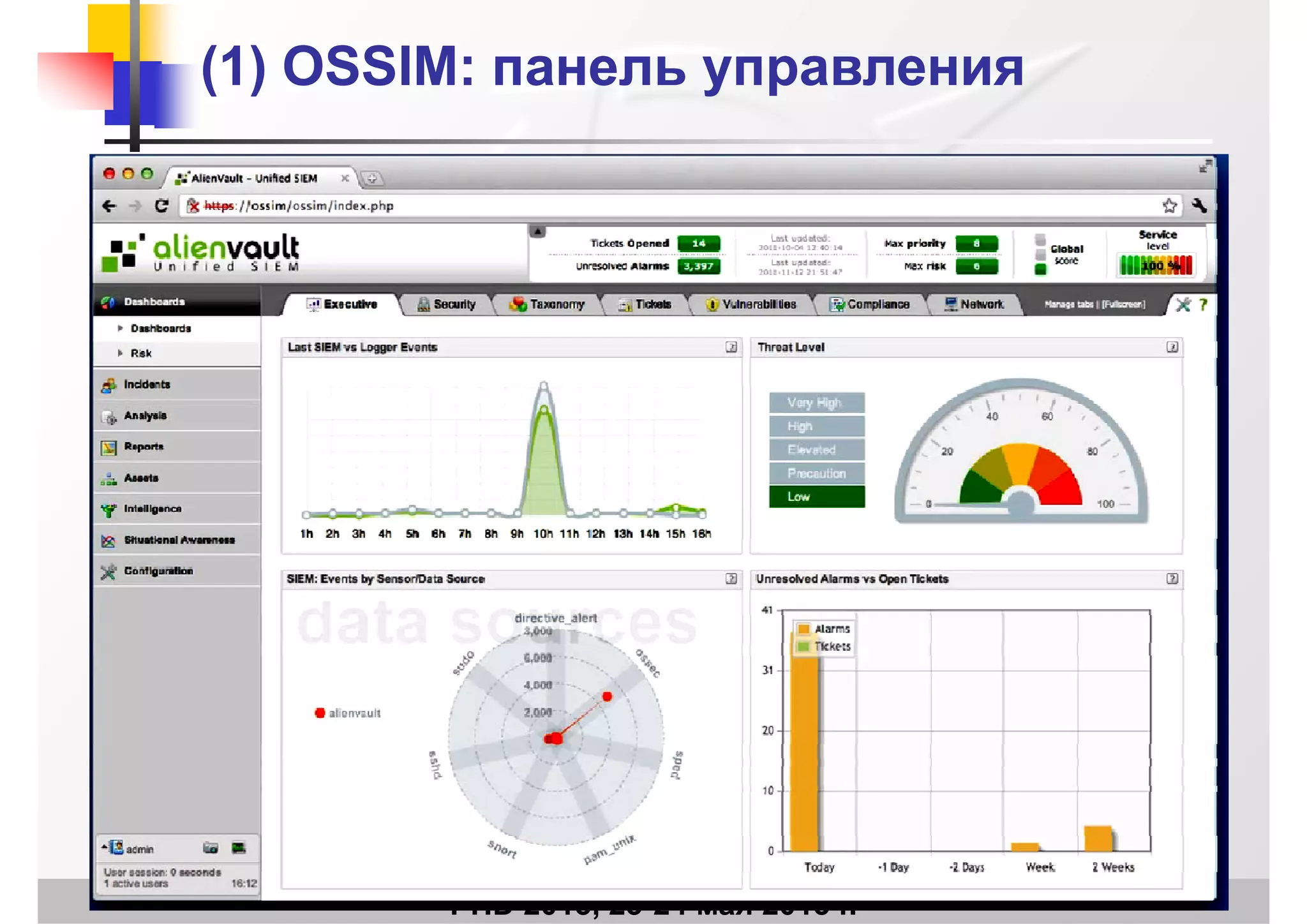Click the Today alarms bar
1307x924 pixels.
(x=804, y=740)
